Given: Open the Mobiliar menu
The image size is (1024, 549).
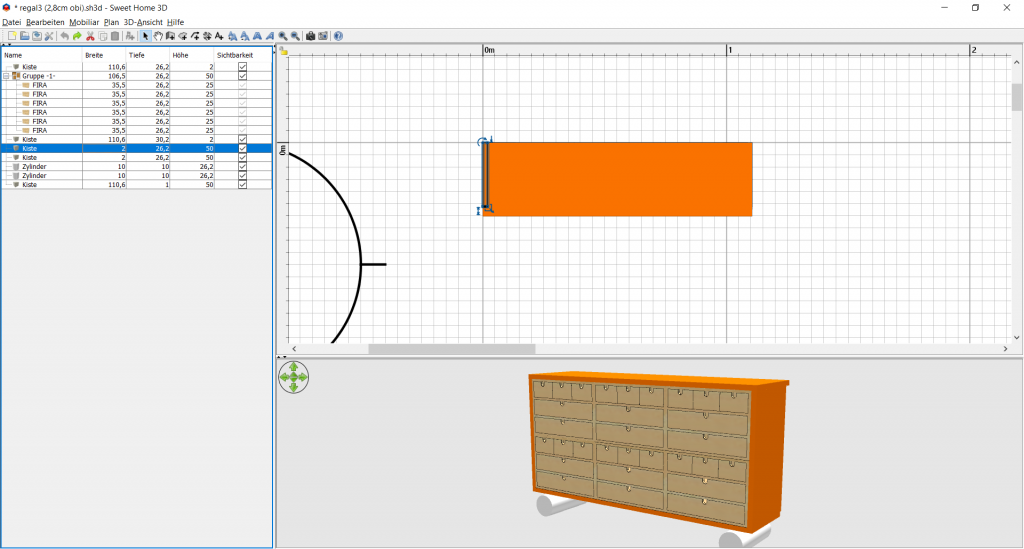Looking at the screenshot, I should pos(84,22).
